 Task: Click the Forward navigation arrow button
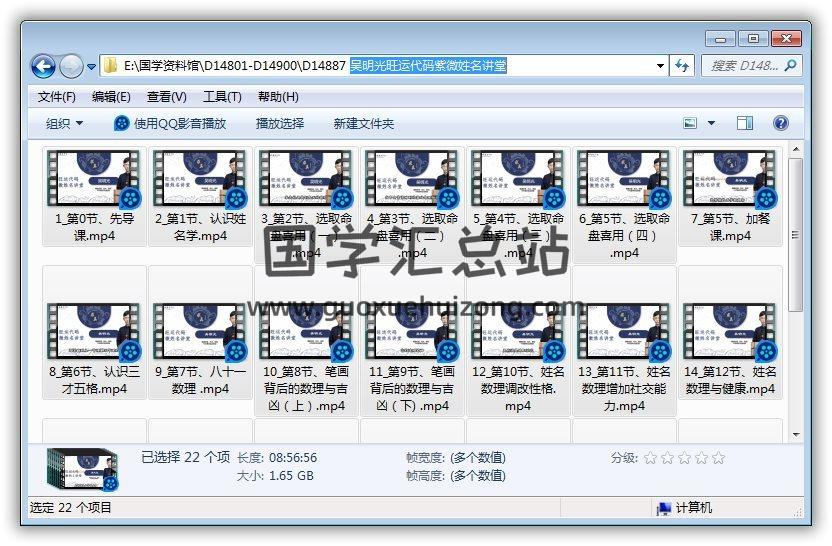(71, 66)
